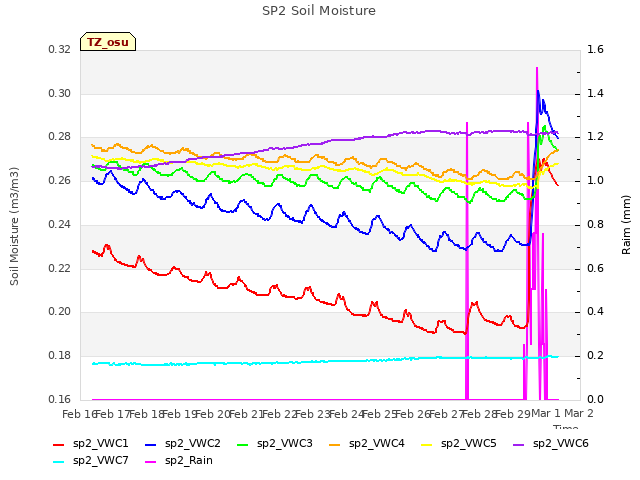This screenshot has width=640, height=480.
Task: Click the sp2_VWC5 legend label
Action: (469, 443)
